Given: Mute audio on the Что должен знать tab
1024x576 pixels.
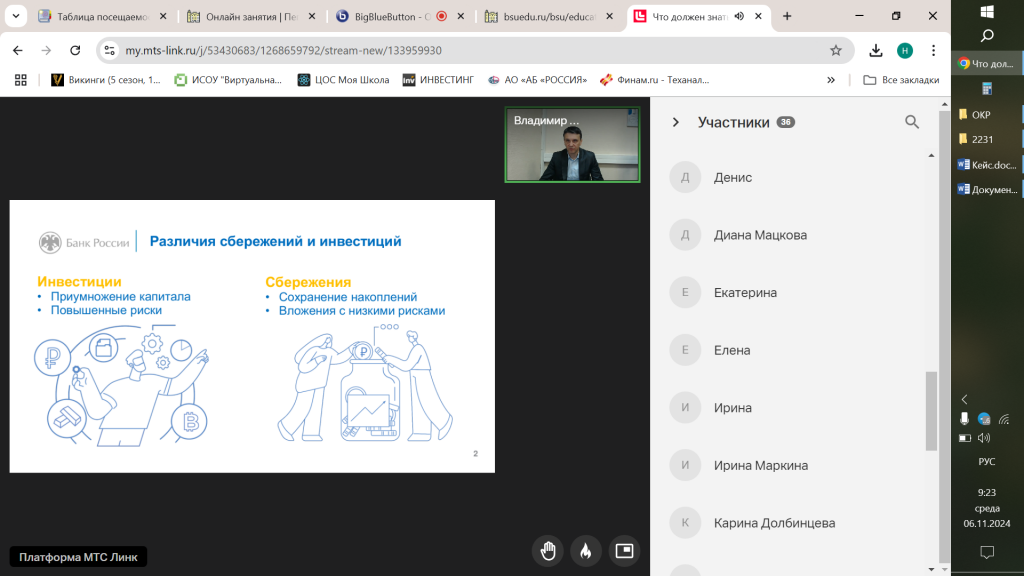Looking at the screenshot, I should tap(739, 16).
